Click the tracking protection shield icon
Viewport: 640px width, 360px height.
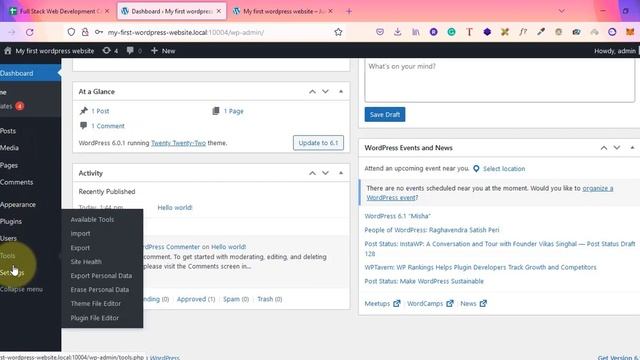click(x=71, y=32)
